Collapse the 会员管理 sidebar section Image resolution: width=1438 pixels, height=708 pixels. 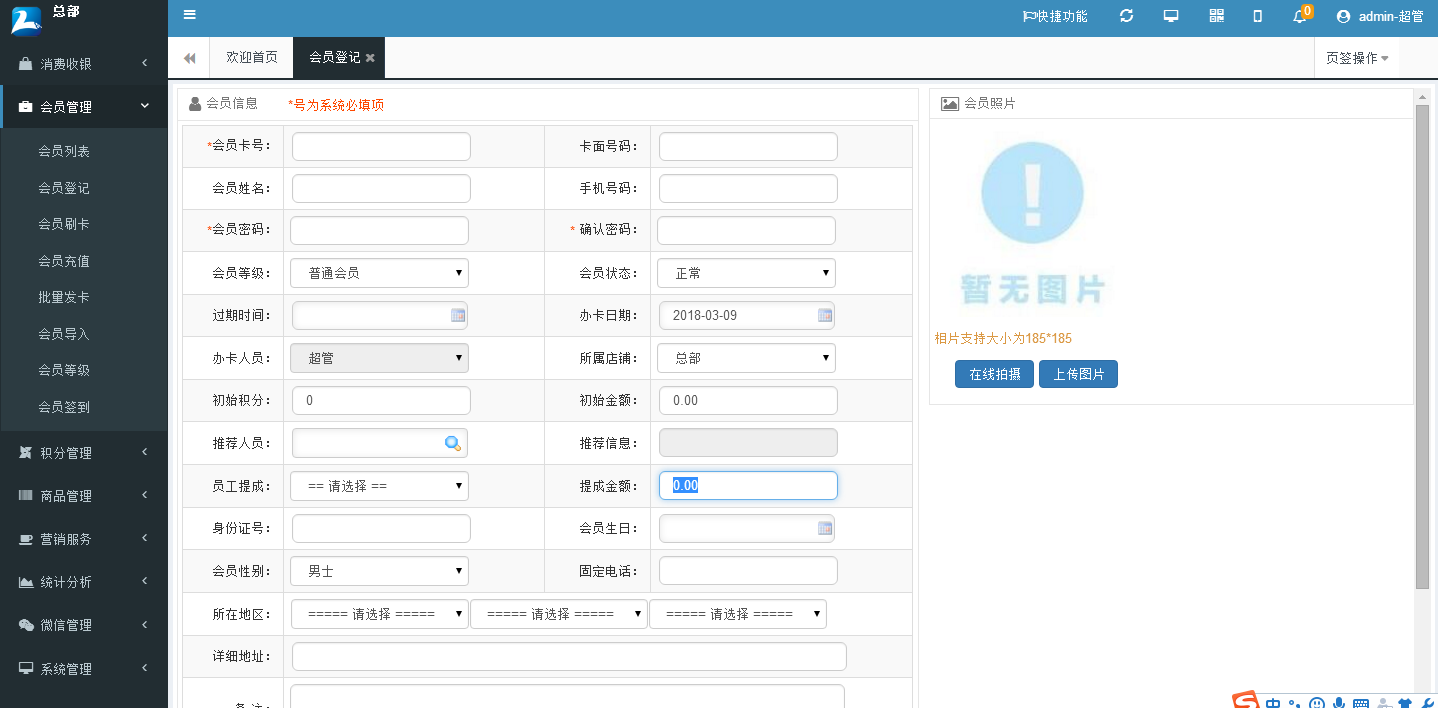(84, 105)
